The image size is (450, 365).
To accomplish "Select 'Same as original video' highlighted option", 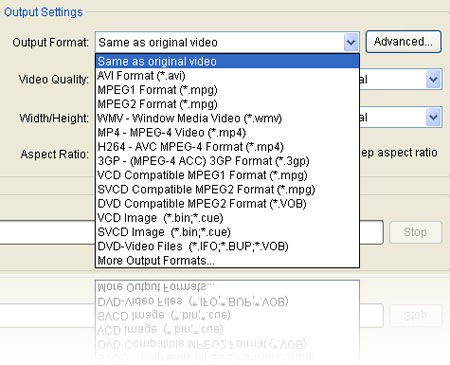I will [x=227, y=61].
